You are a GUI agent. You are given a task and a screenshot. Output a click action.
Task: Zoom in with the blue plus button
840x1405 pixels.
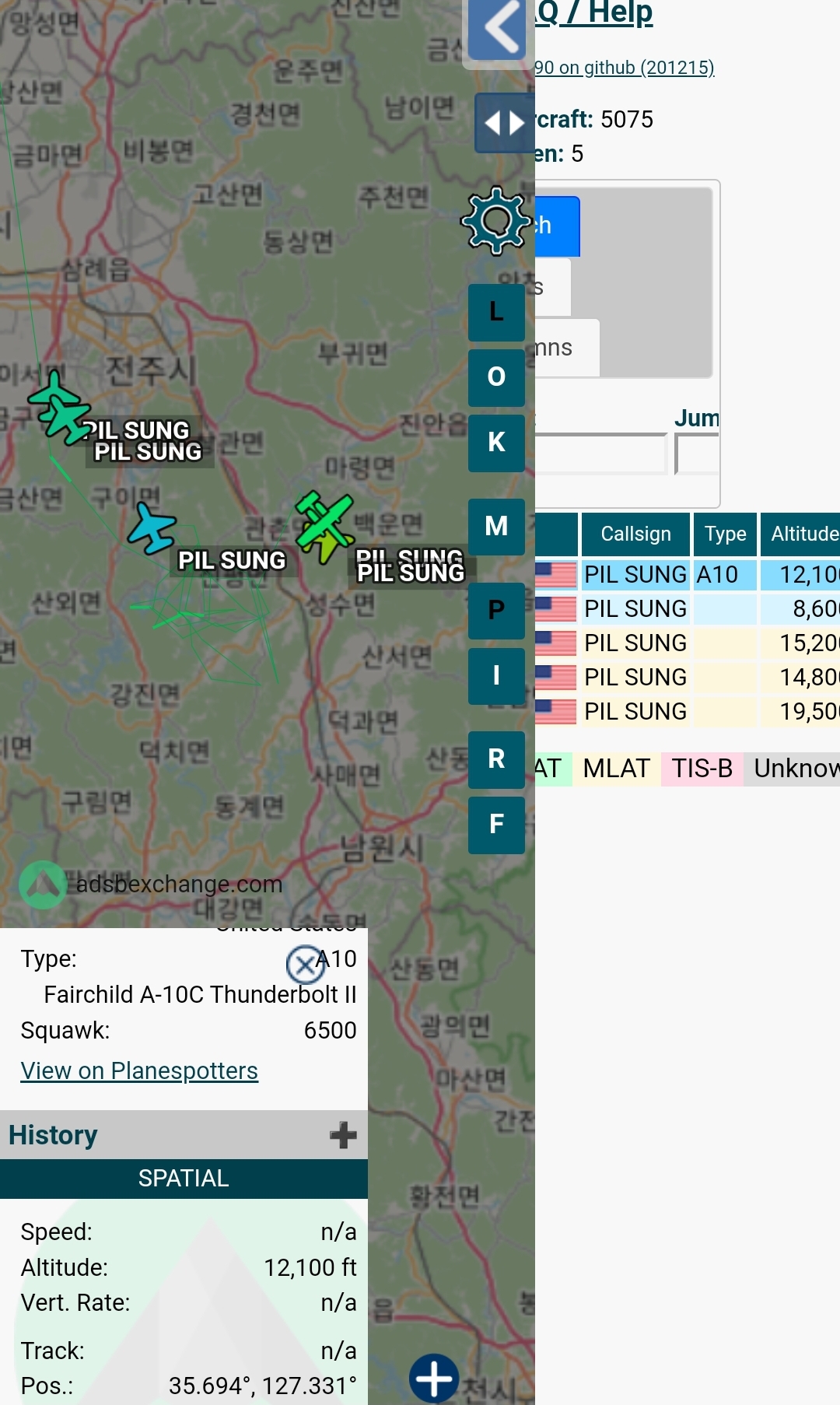[x=434, y=1379]
